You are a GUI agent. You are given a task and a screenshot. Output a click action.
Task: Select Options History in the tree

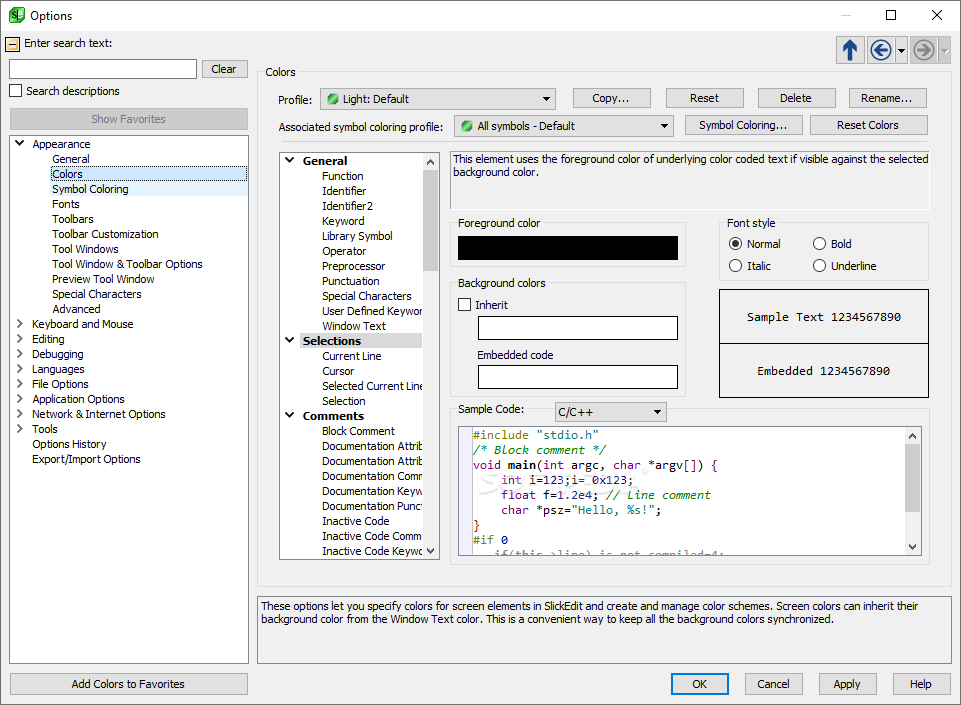(69, 444)
